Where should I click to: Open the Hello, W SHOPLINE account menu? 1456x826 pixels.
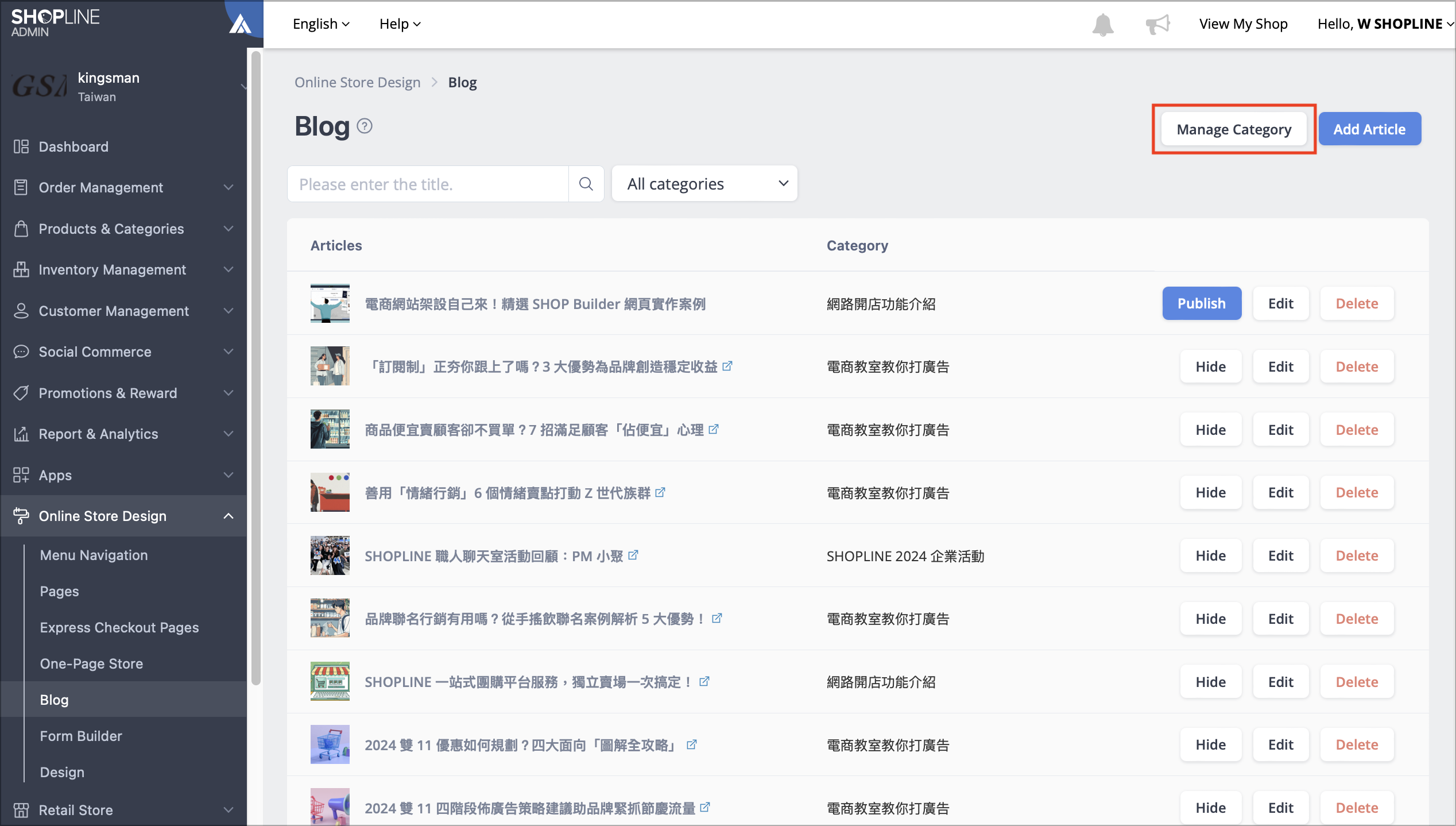(x=1385, y=24)
